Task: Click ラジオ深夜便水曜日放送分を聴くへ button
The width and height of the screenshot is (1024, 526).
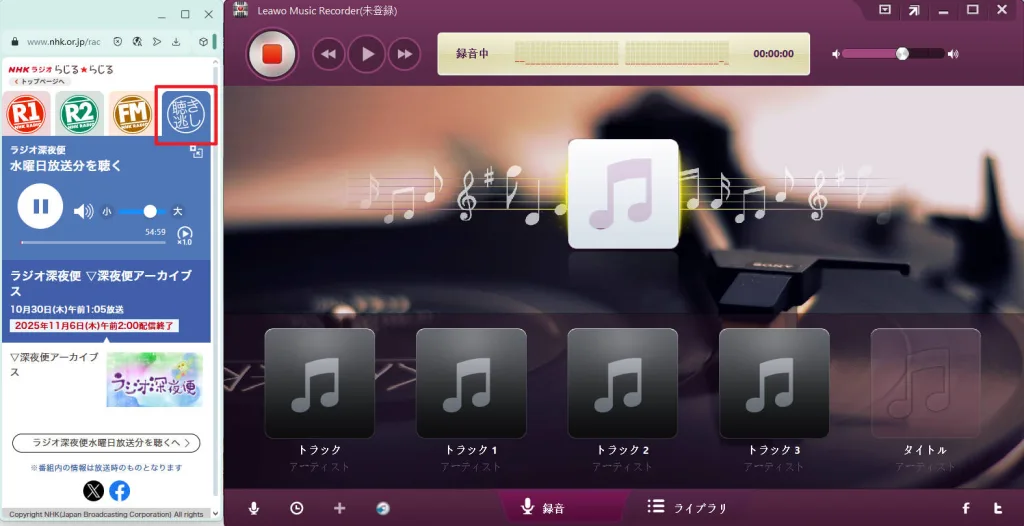Action: coord(107,442)
